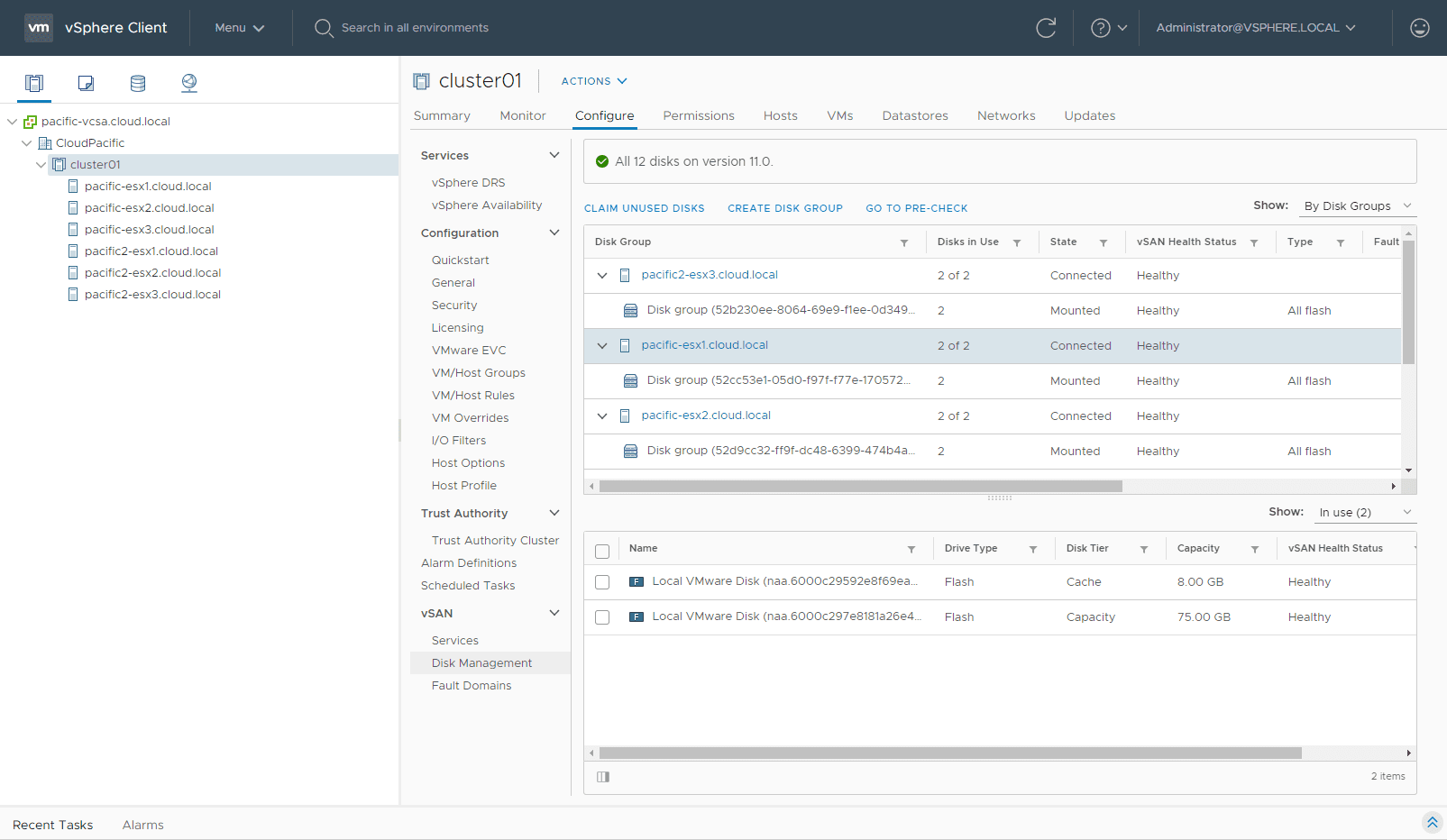Image resolution: width=1447 pixels, height=840 pixels.
Task: Open the Hosts and Clusters inventory view
Action: tap(33, 82)
